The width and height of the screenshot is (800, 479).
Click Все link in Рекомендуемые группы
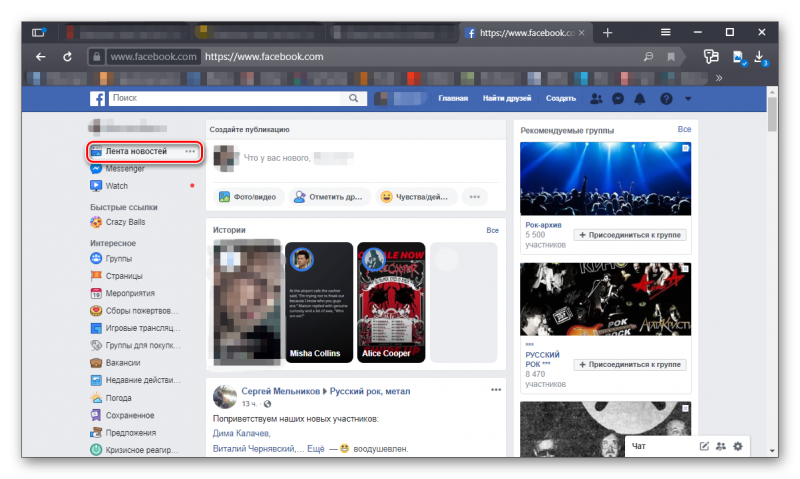pyautogui.click(x=684, y=130)
